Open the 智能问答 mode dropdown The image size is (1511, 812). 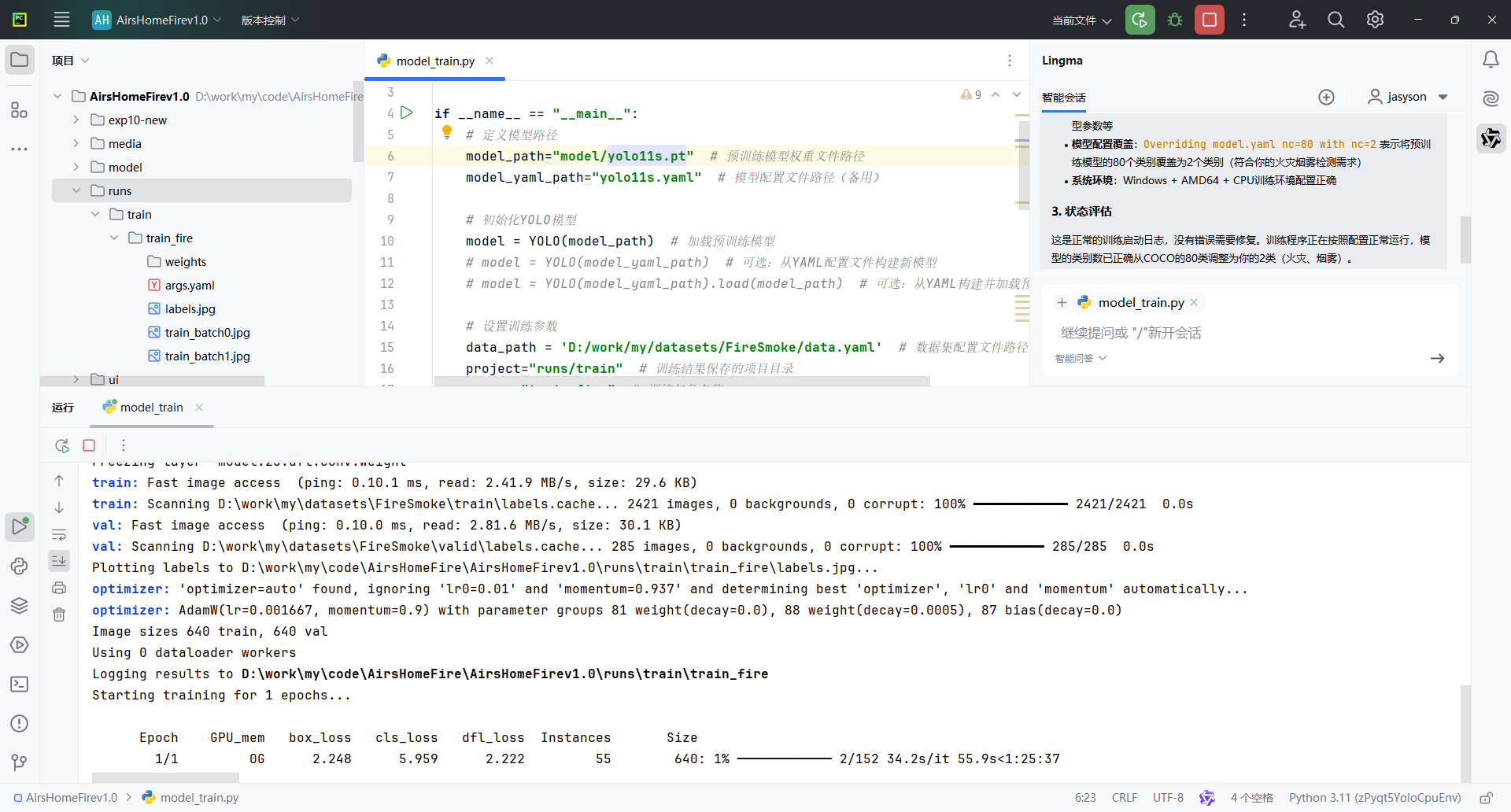tap(1081, 358)
